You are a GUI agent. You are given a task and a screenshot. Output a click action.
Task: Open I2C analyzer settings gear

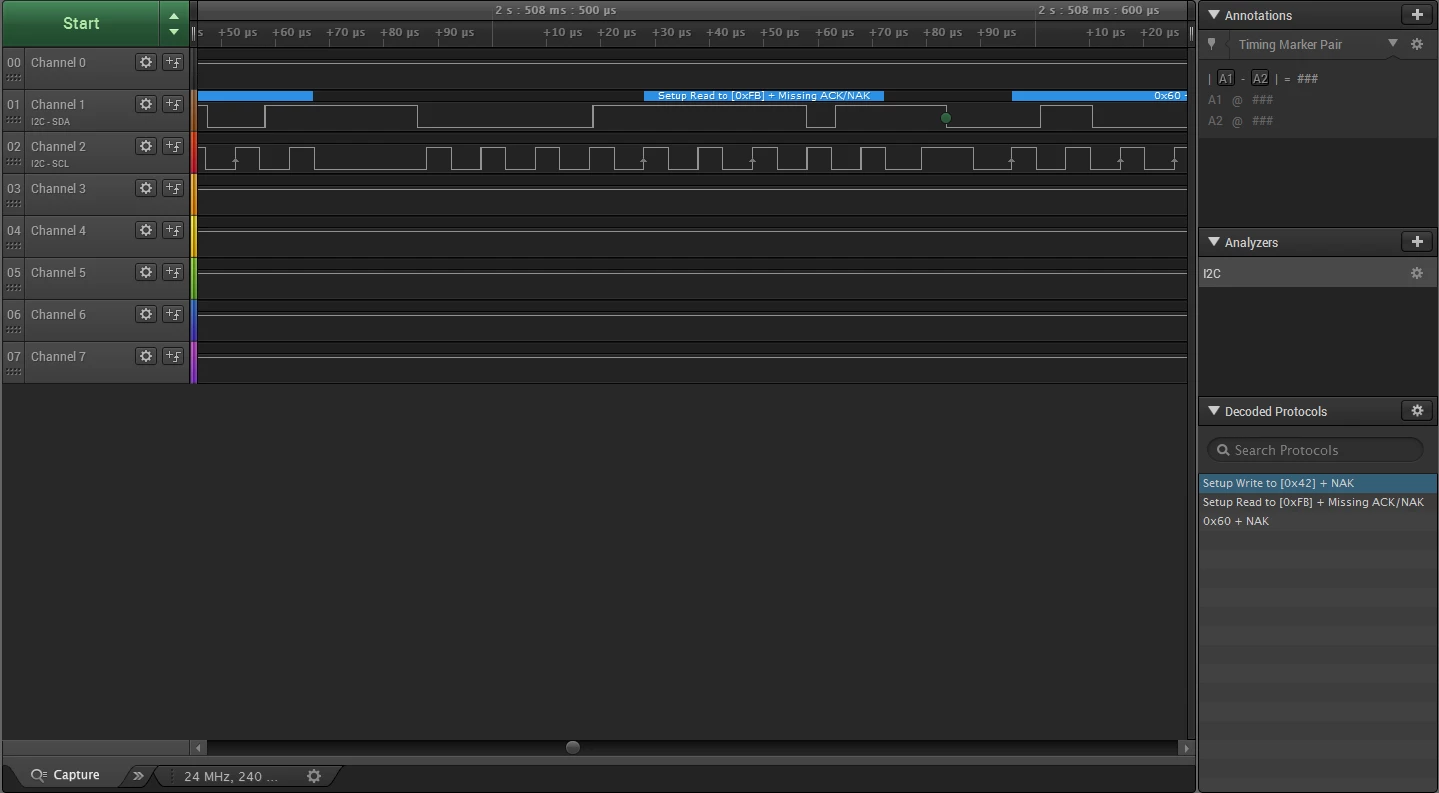(1417, 273)
